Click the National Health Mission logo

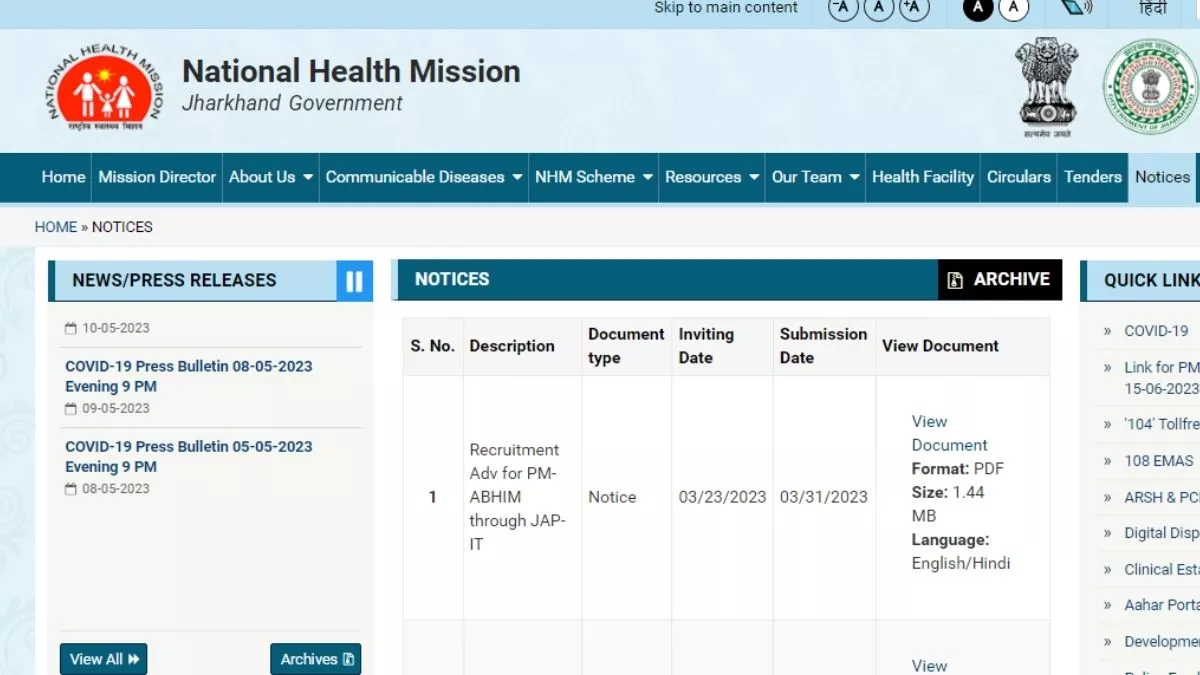pyautogui.click(x=102, y=88)
